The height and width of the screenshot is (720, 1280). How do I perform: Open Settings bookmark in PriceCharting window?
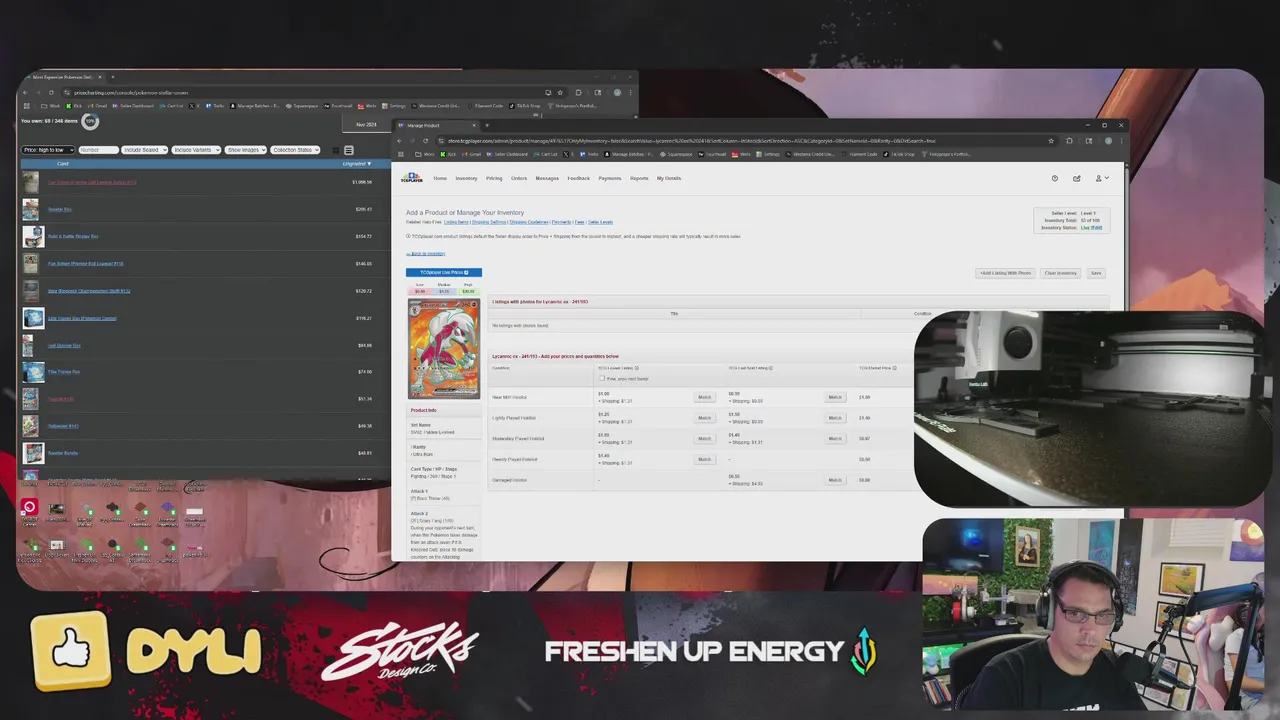coord(394,105)
